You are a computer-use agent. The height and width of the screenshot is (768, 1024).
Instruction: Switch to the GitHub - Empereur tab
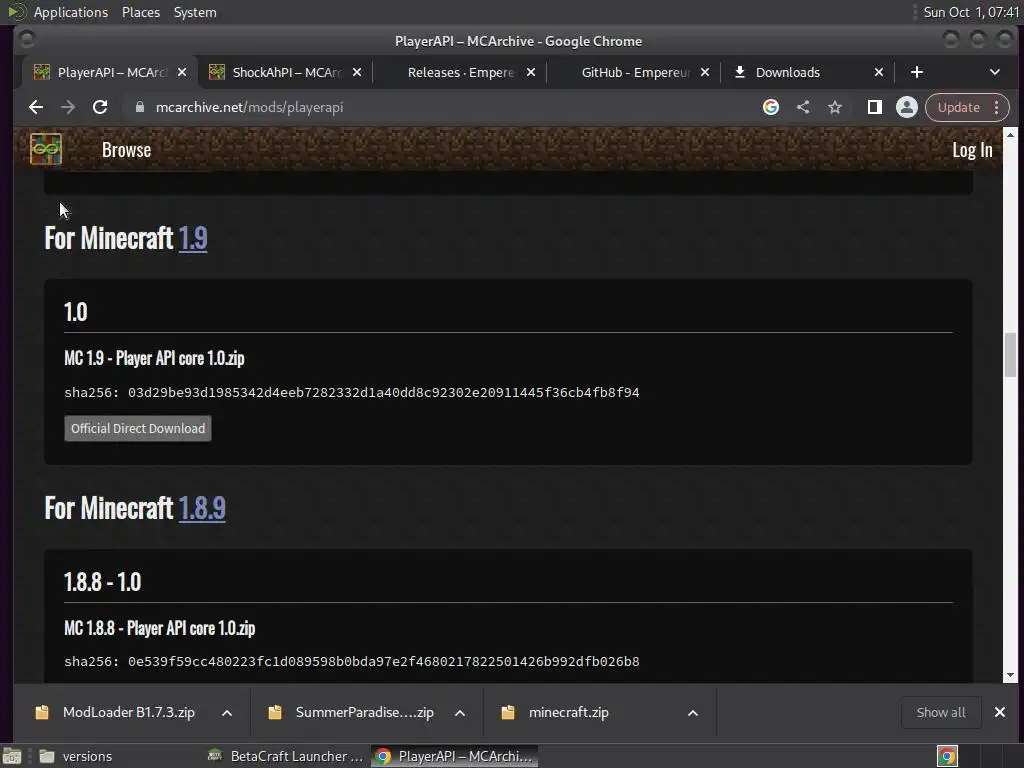coord(635,72)
